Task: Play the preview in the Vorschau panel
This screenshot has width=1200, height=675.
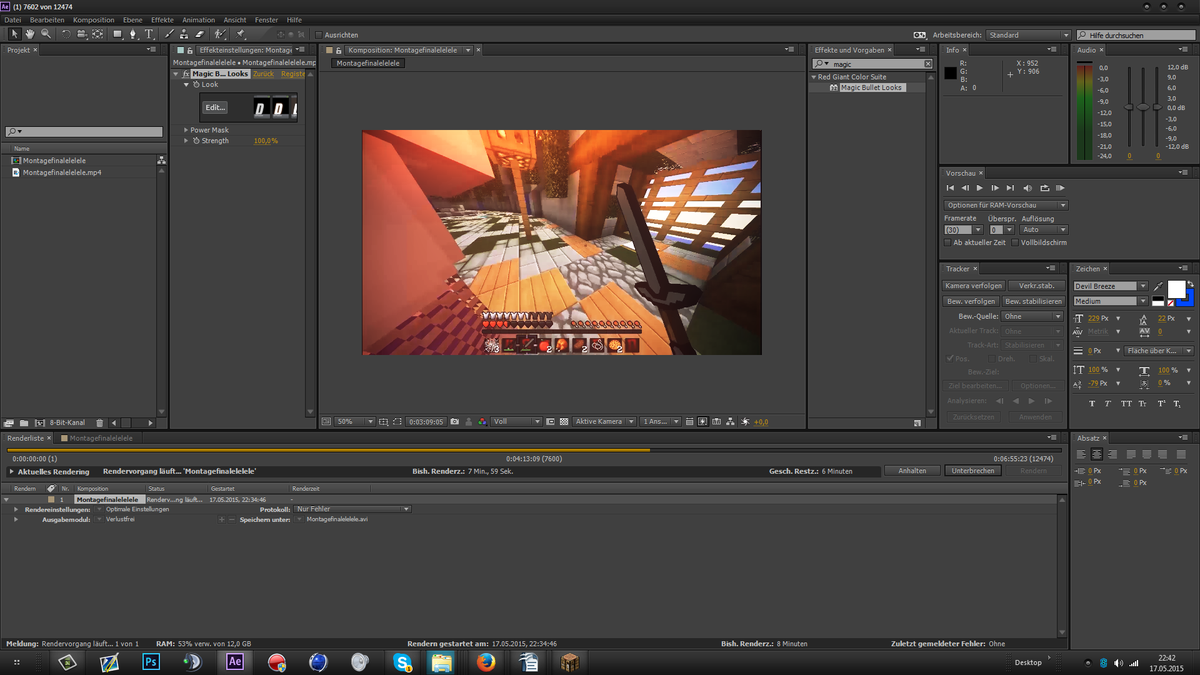Action: (979, 188)
